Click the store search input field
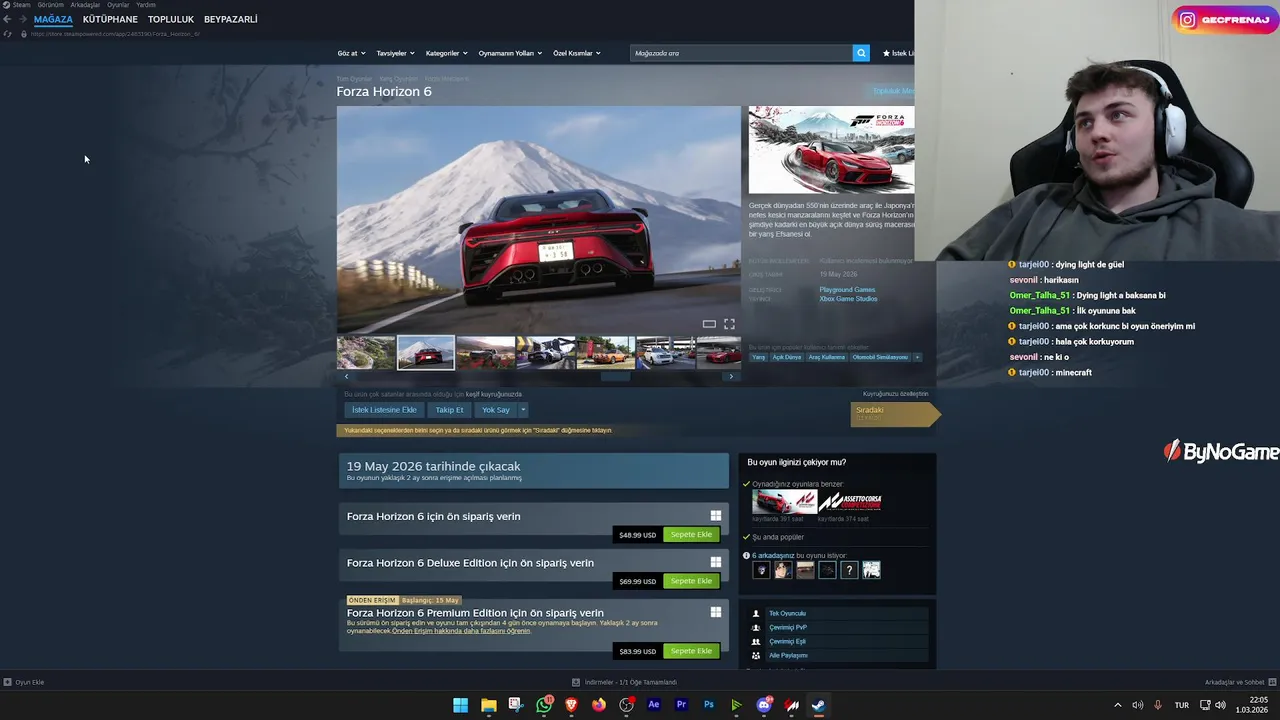1280x720 pixels. coord(741,53)
